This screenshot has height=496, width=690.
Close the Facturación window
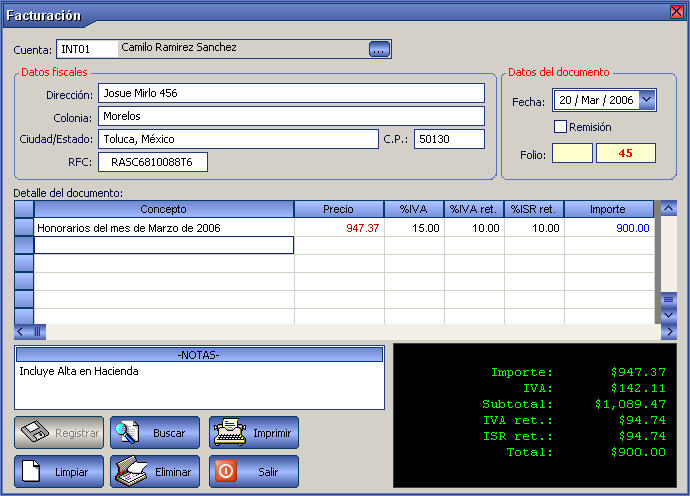coord(676,12)
